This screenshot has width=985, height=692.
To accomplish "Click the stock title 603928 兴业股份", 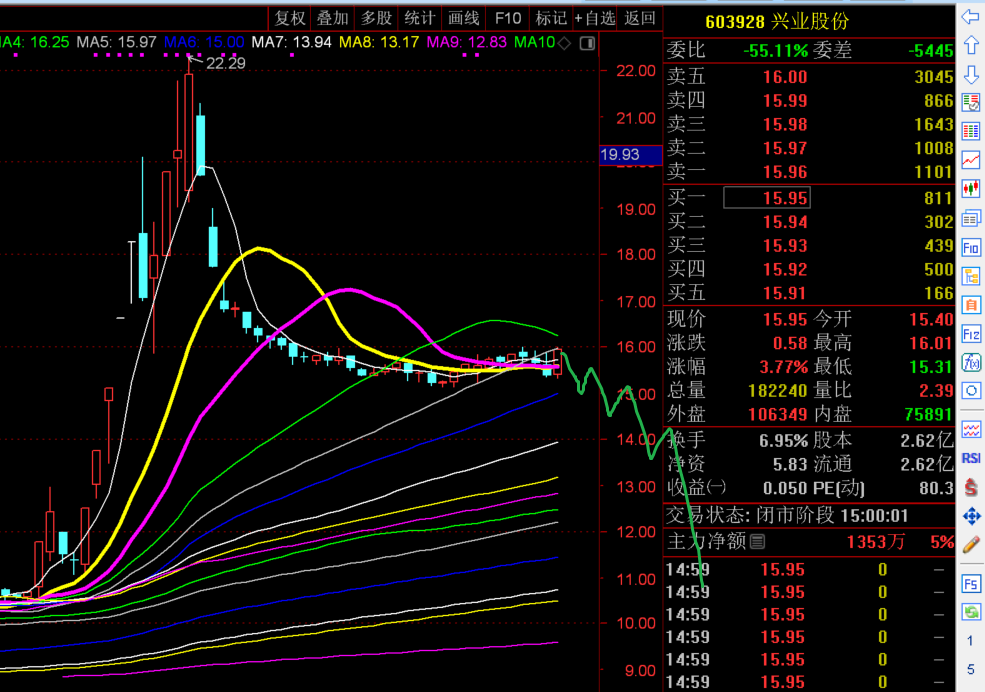I will (776, 22).
